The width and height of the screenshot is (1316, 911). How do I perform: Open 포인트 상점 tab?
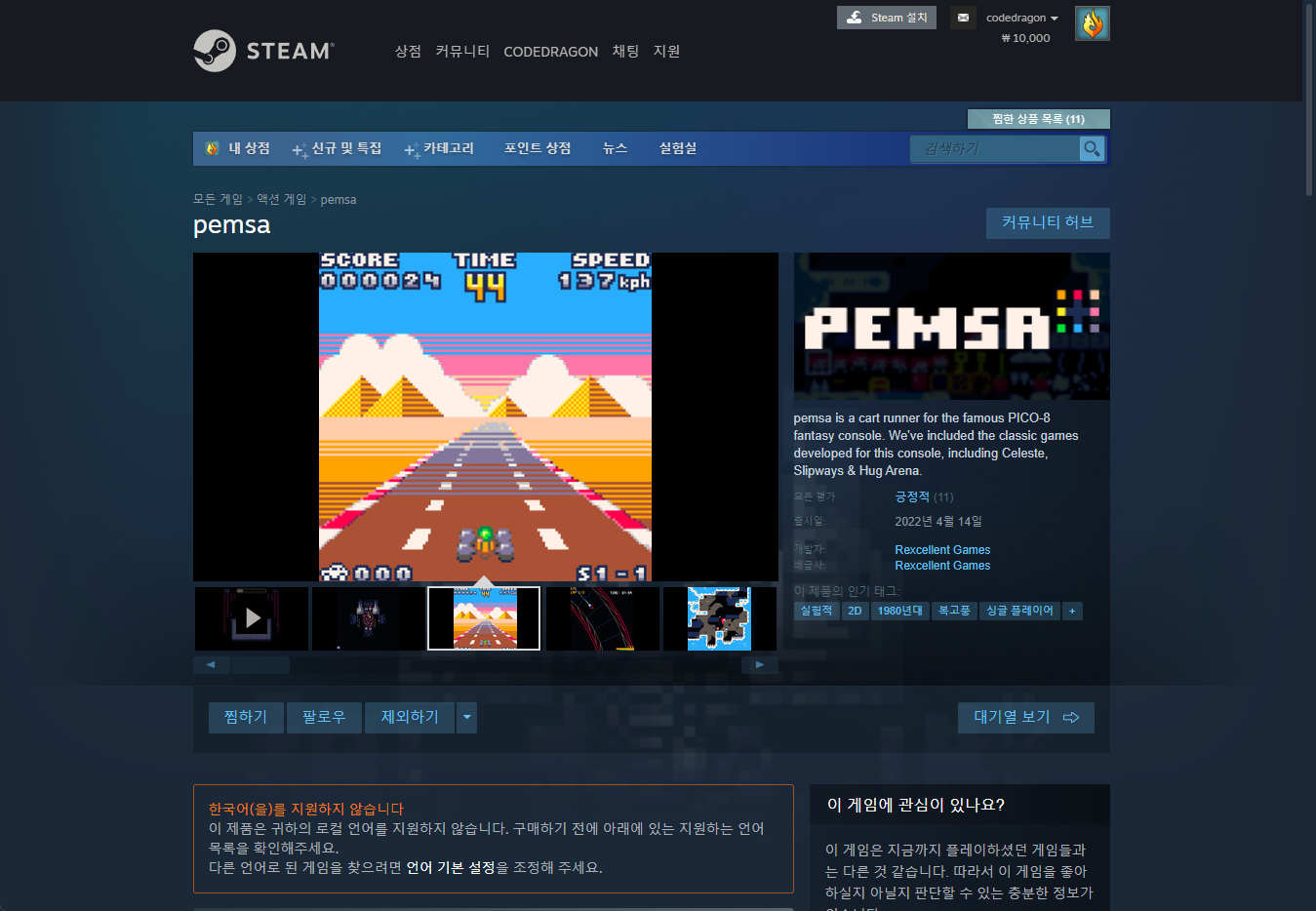coord(538,148)
